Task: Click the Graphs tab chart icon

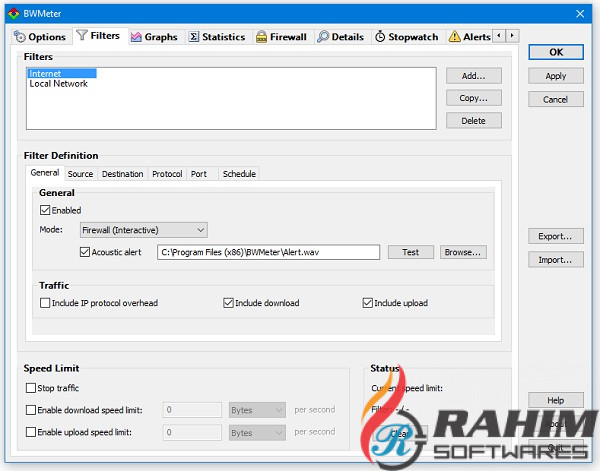Action: pyautogui.click(x=136, y=37)
